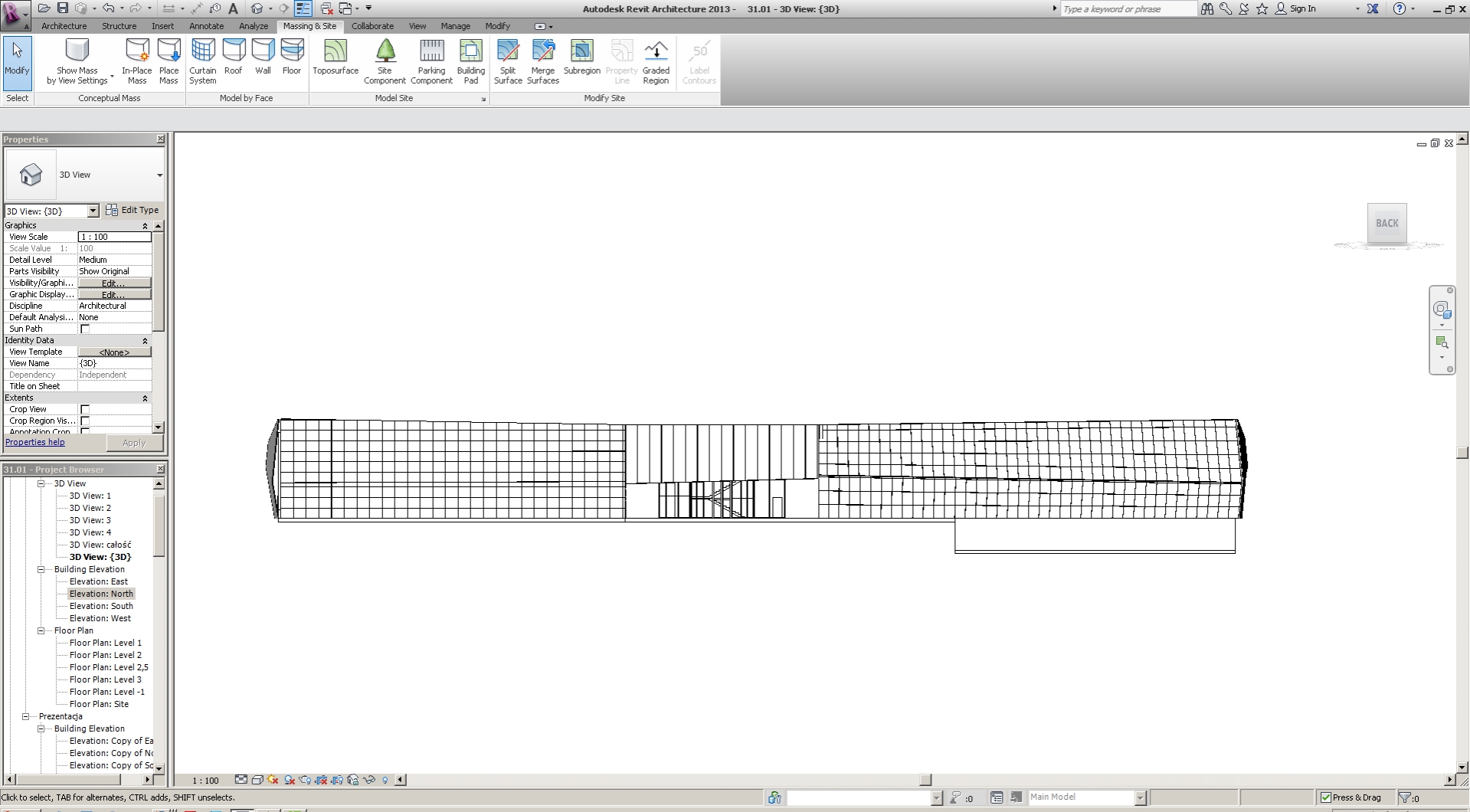Open the Collaborate ribbon tab
The height and width of the screenshot is (812, 1470).
(372, 26)
